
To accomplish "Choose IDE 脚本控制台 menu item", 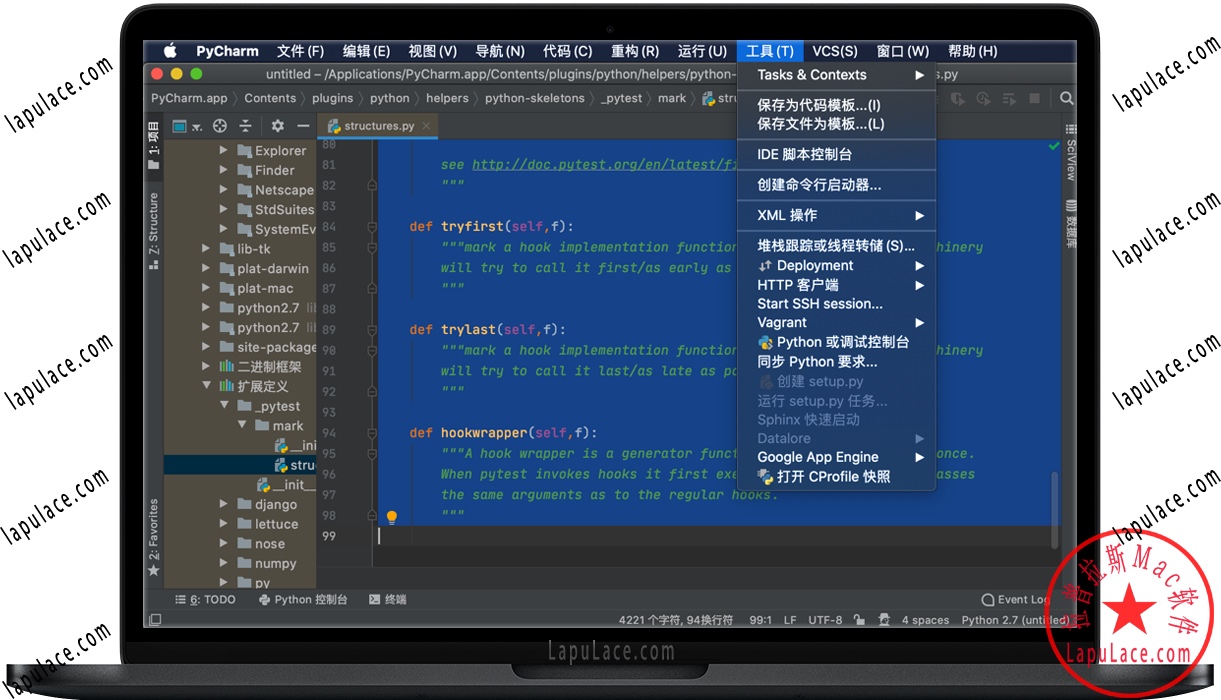I will pyautogui.click(x=836, y=155).
